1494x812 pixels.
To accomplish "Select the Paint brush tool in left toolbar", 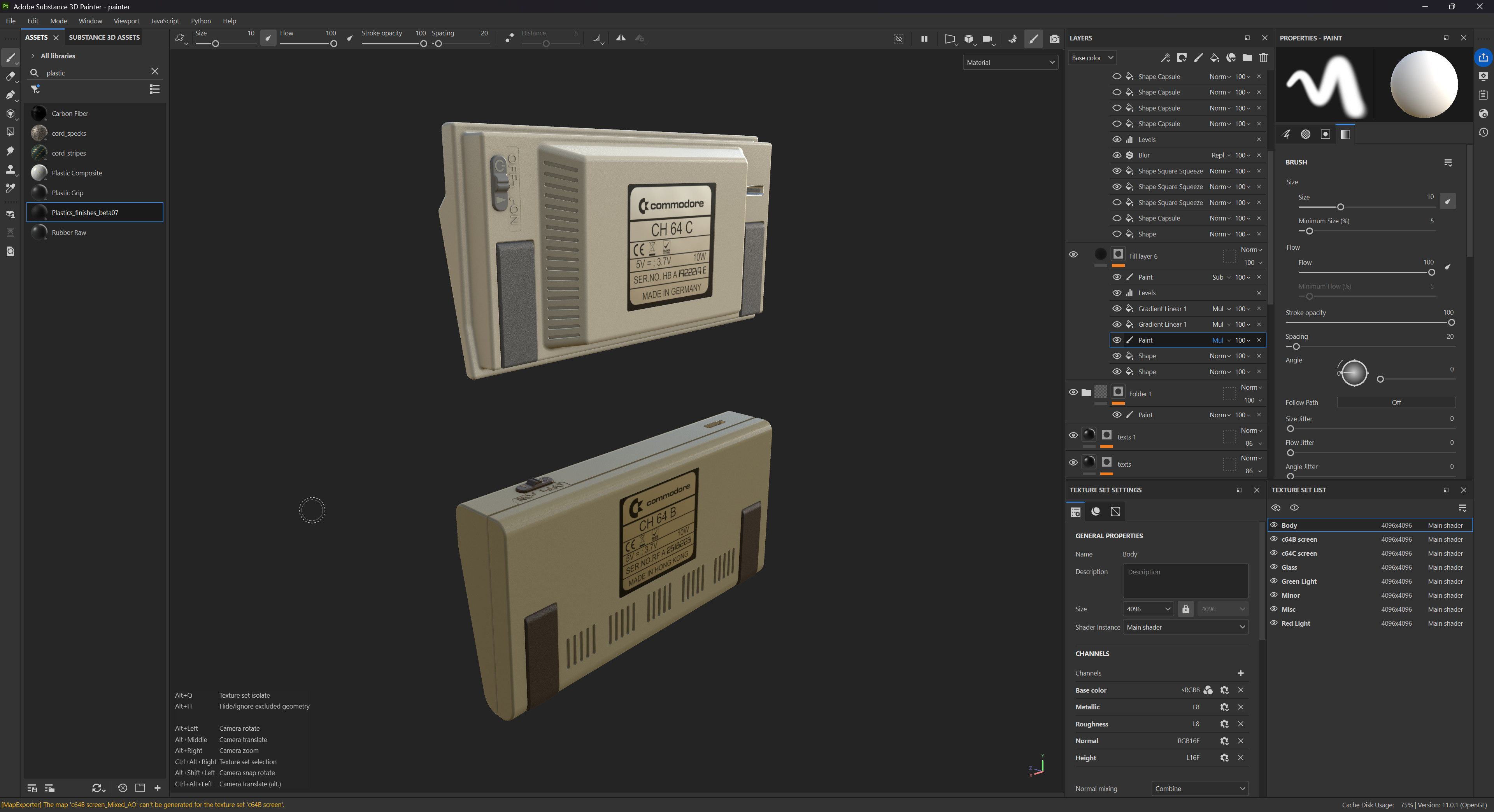I will (10, 58).
